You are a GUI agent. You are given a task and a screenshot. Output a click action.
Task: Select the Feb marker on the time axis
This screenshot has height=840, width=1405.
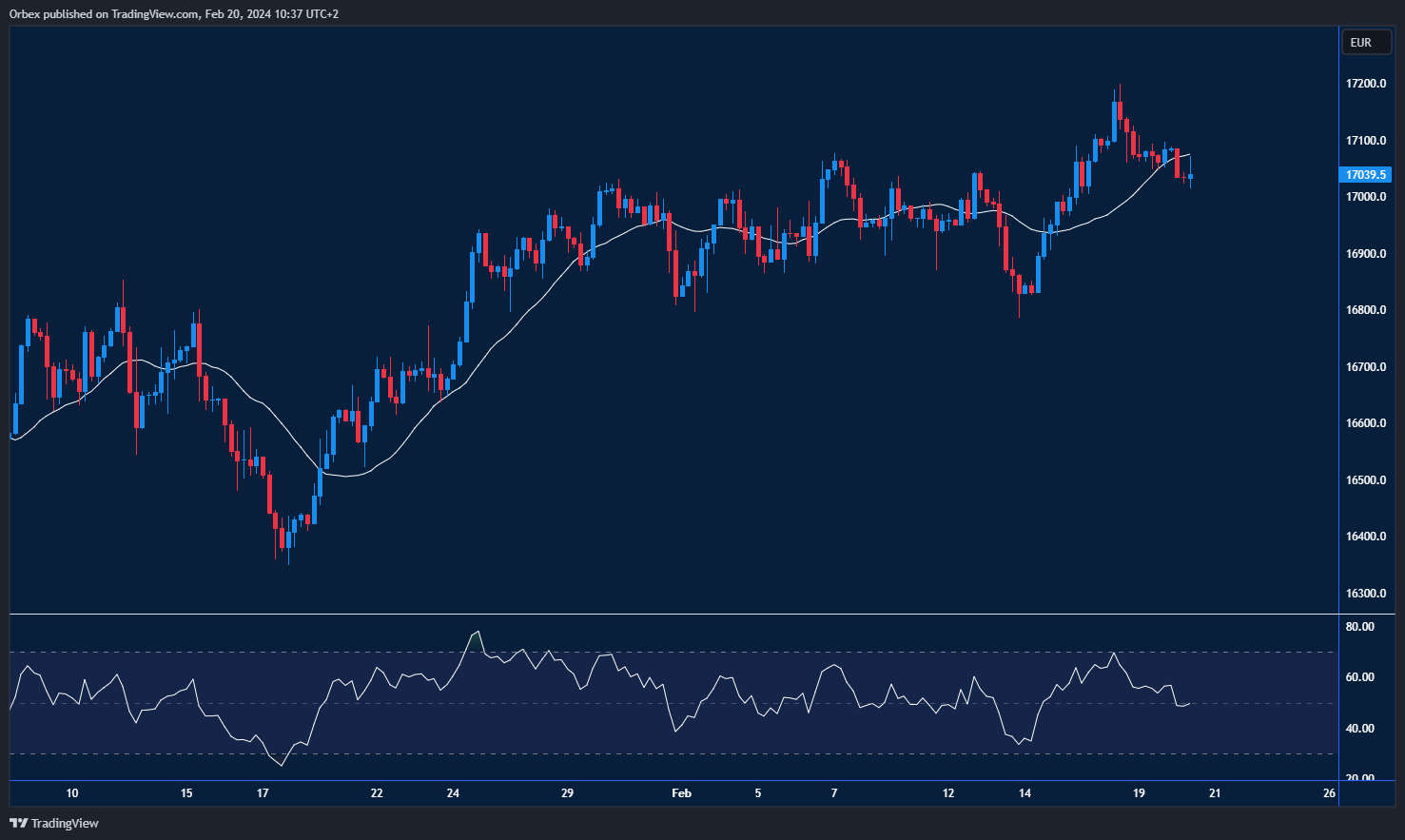[681, 793]
